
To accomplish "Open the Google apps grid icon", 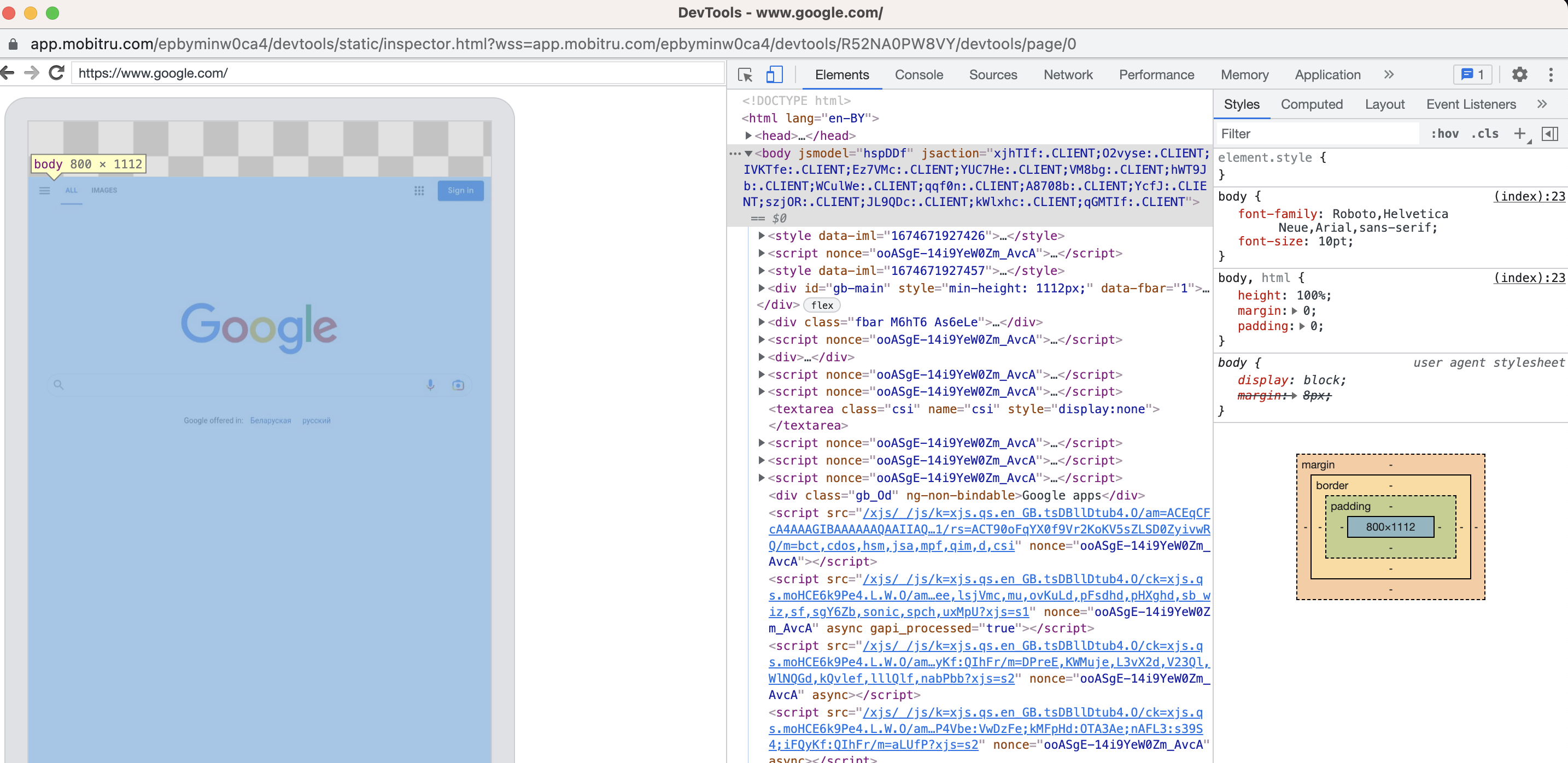I will pos(419,190).
